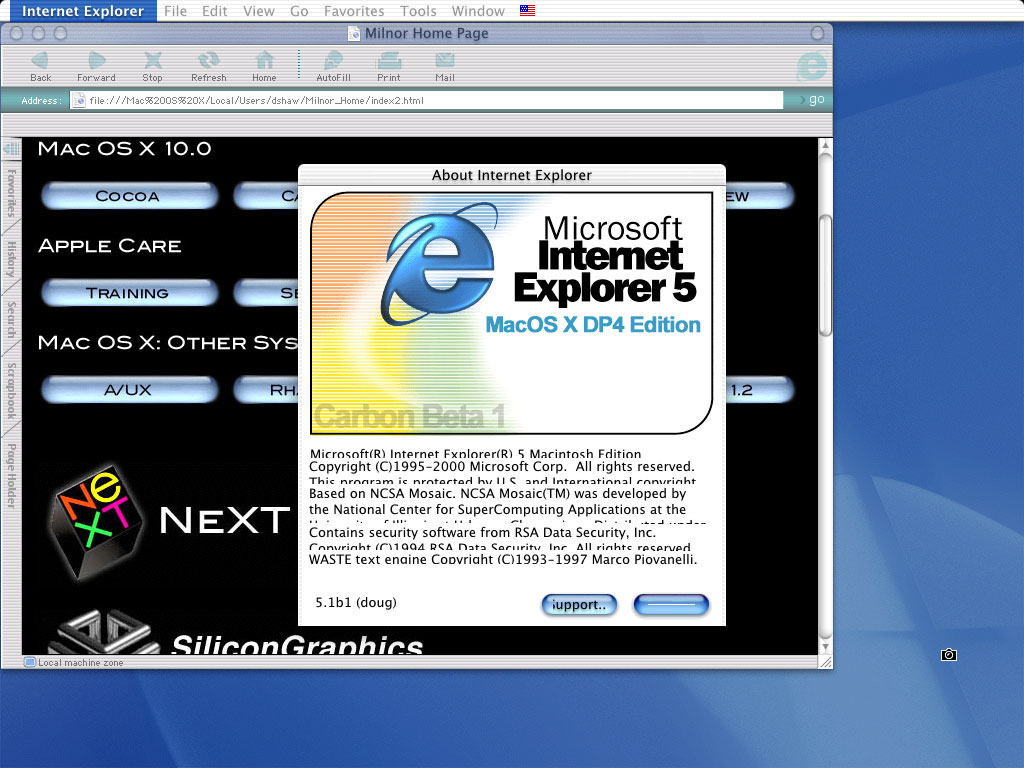1024x768 pixels.
Task: Click the window resize grip corner
Action: (825, 662)
